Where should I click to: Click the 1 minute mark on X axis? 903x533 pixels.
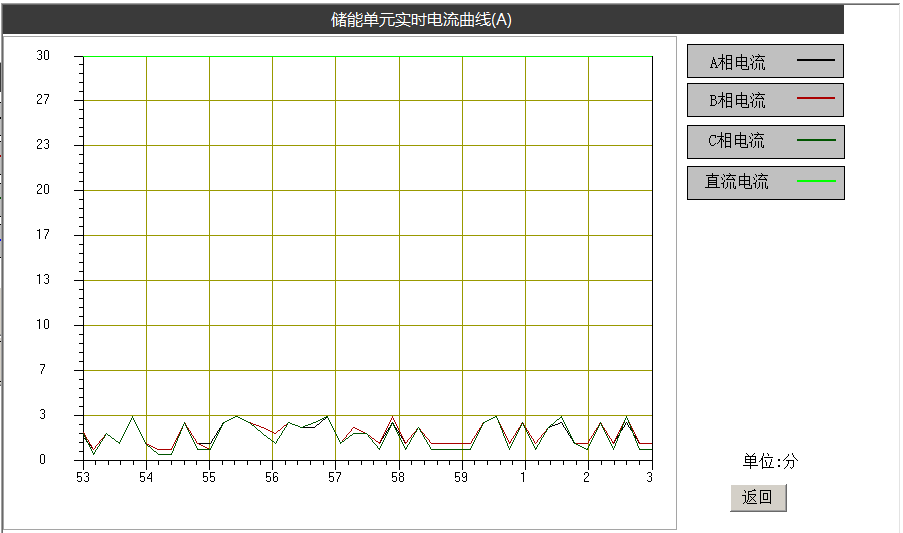pyautogui.click(x=524, y=478)
